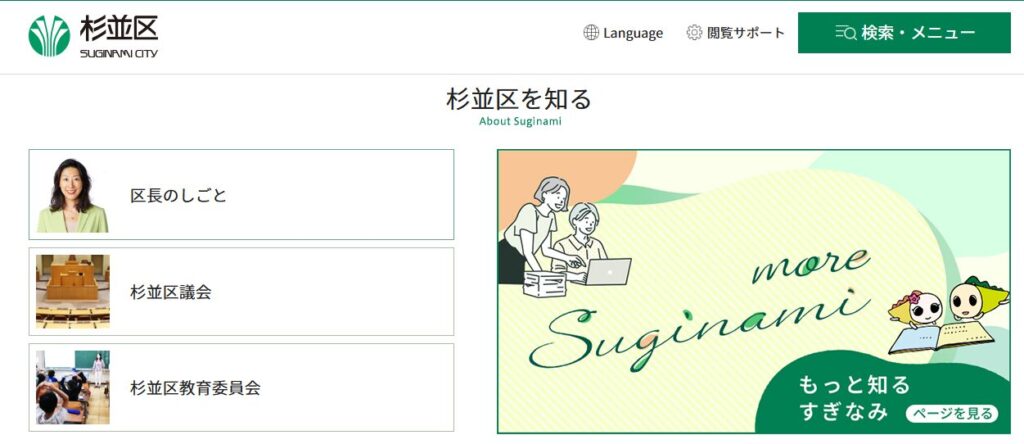Click the illustration of two people at a laptop
This screenshot has width=1024, height=444.
(x=565, y=237)
